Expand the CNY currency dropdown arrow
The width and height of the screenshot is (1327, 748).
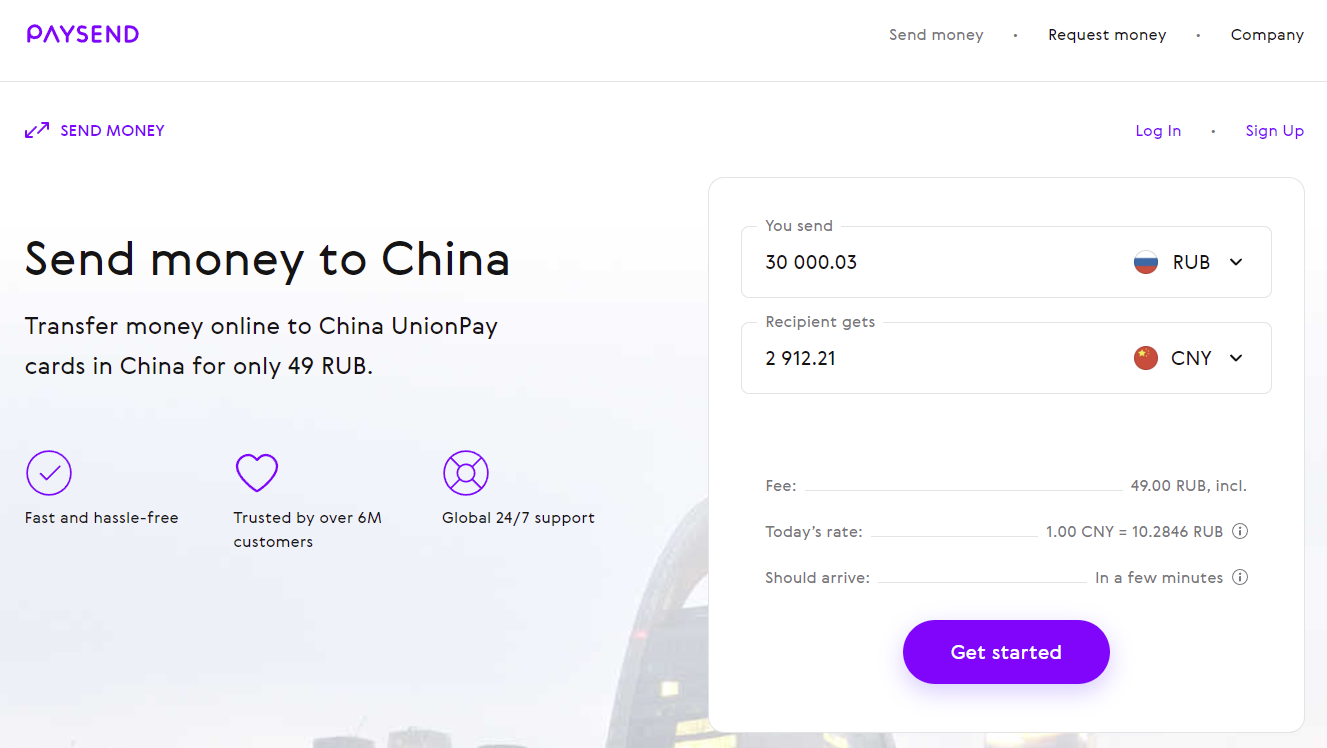click(1236, 358)
